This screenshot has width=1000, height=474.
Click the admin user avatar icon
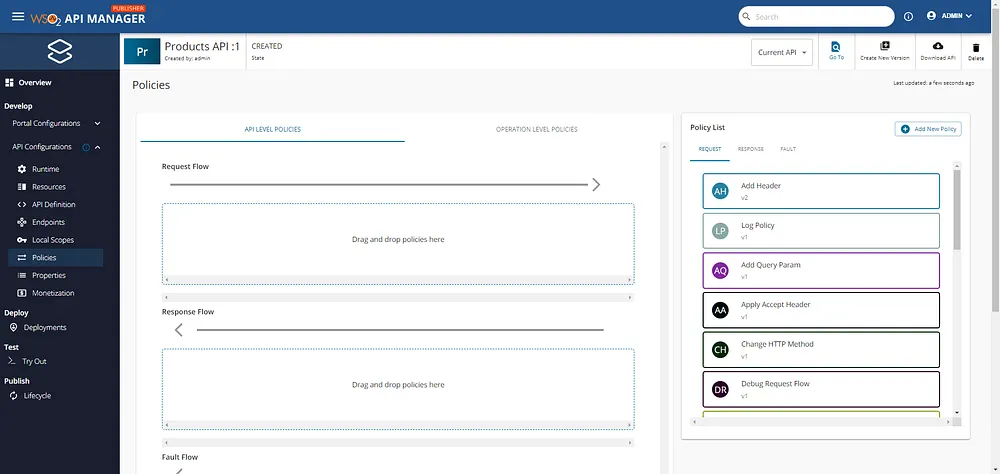[931, 16]
